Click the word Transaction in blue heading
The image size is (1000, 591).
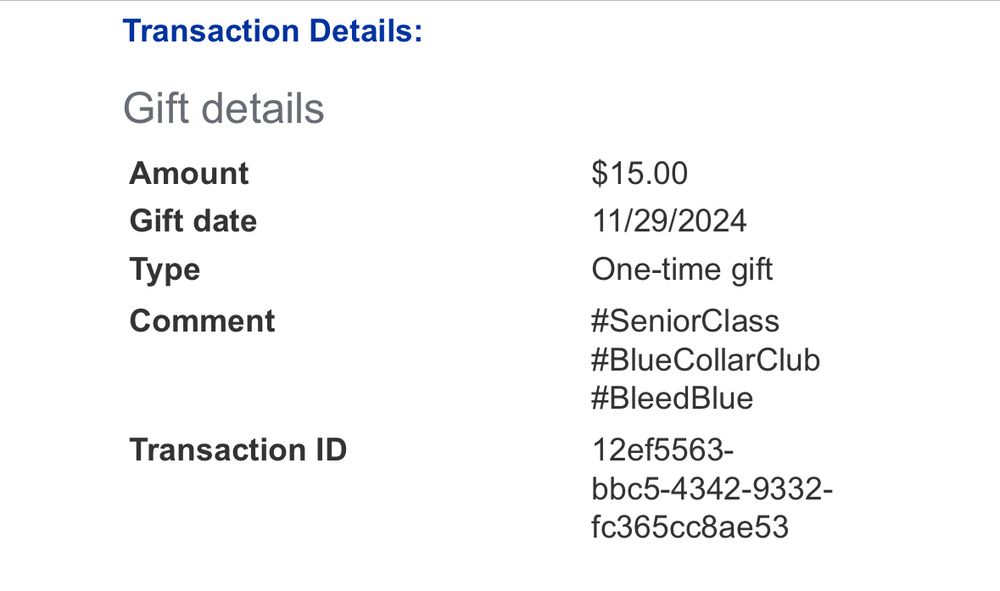(210, 31)
